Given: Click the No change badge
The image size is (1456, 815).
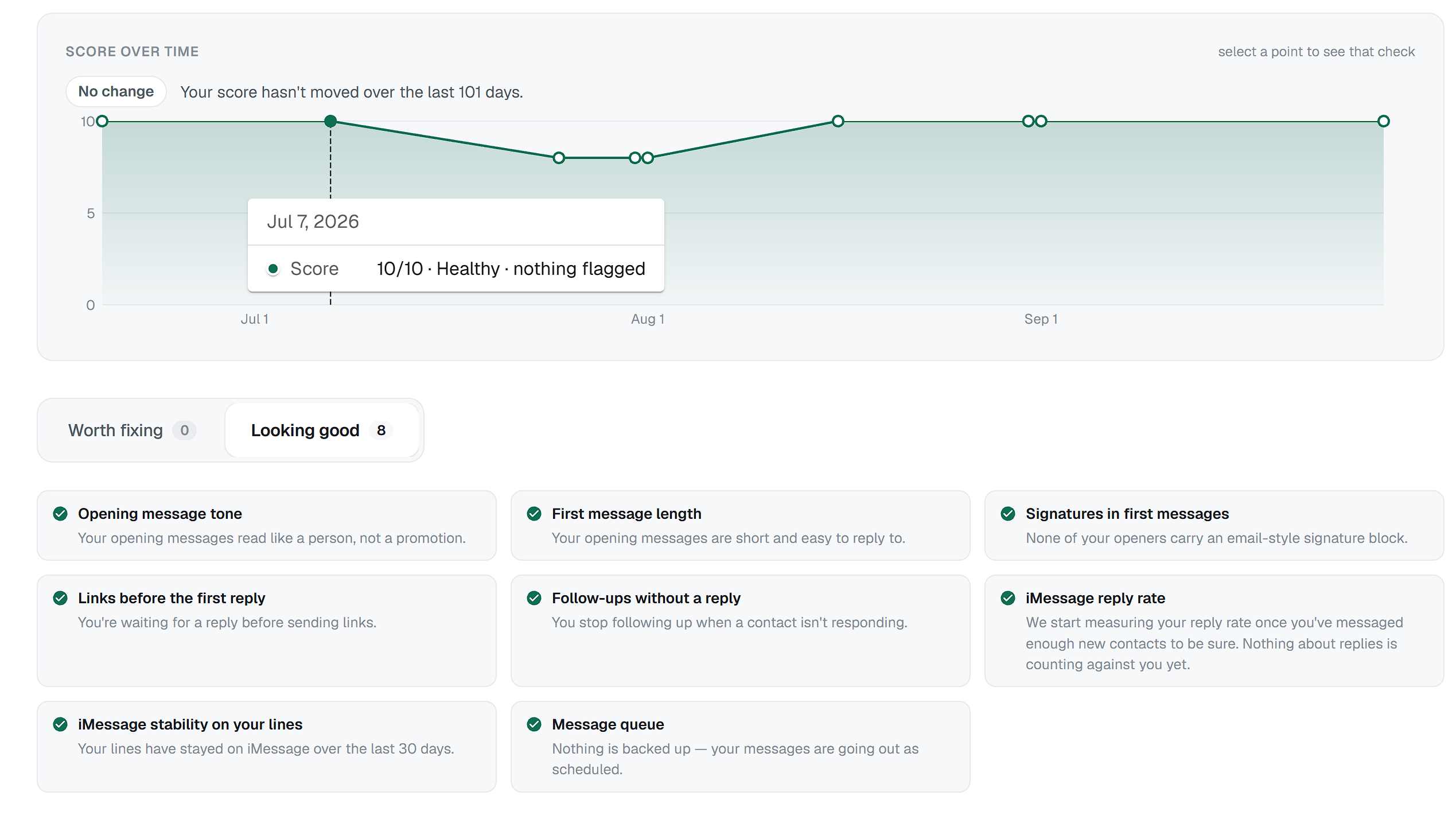Looking at the screenshot, I should (x=116, y=92).
